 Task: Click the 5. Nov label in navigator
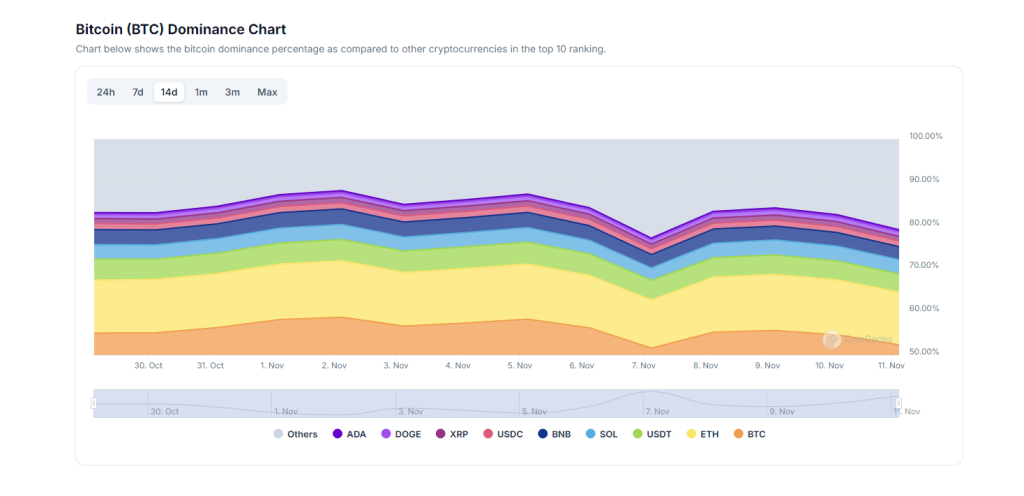[x=534, y=412]
